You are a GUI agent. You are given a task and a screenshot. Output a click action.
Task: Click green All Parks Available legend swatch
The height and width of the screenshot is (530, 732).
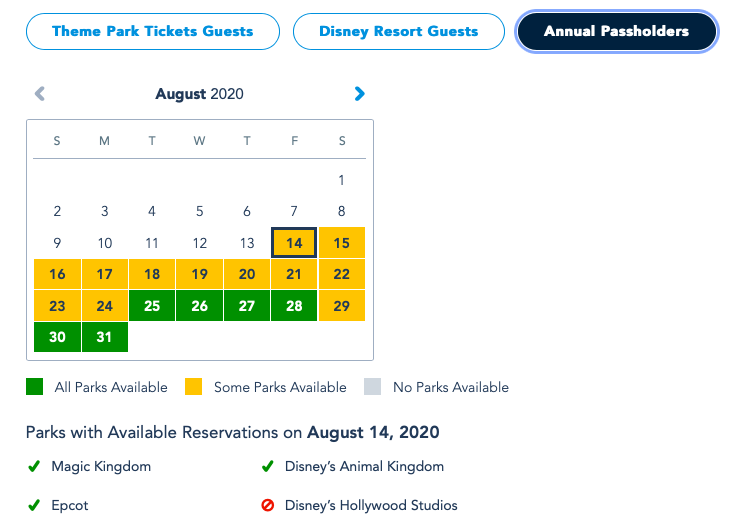point(34,387)
